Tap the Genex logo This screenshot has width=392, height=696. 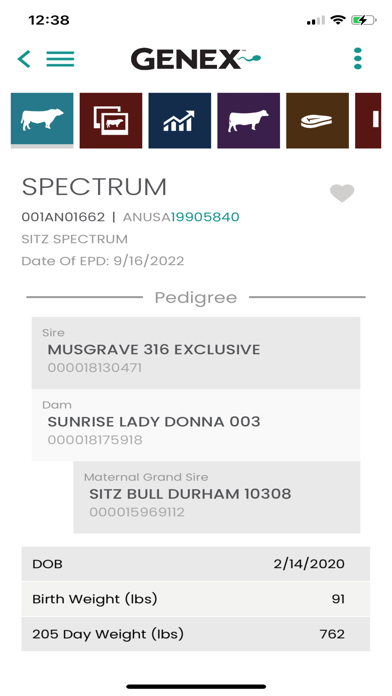196,59
